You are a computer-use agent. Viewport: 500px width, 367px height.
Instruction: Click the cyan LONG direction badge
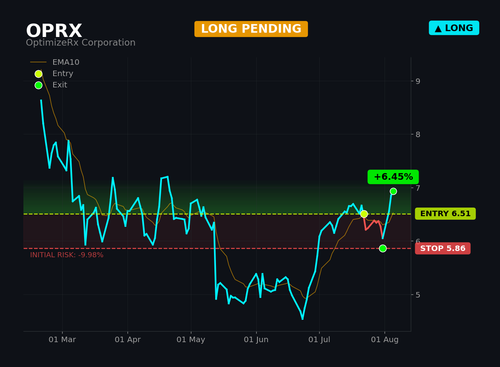coord(454,28)
